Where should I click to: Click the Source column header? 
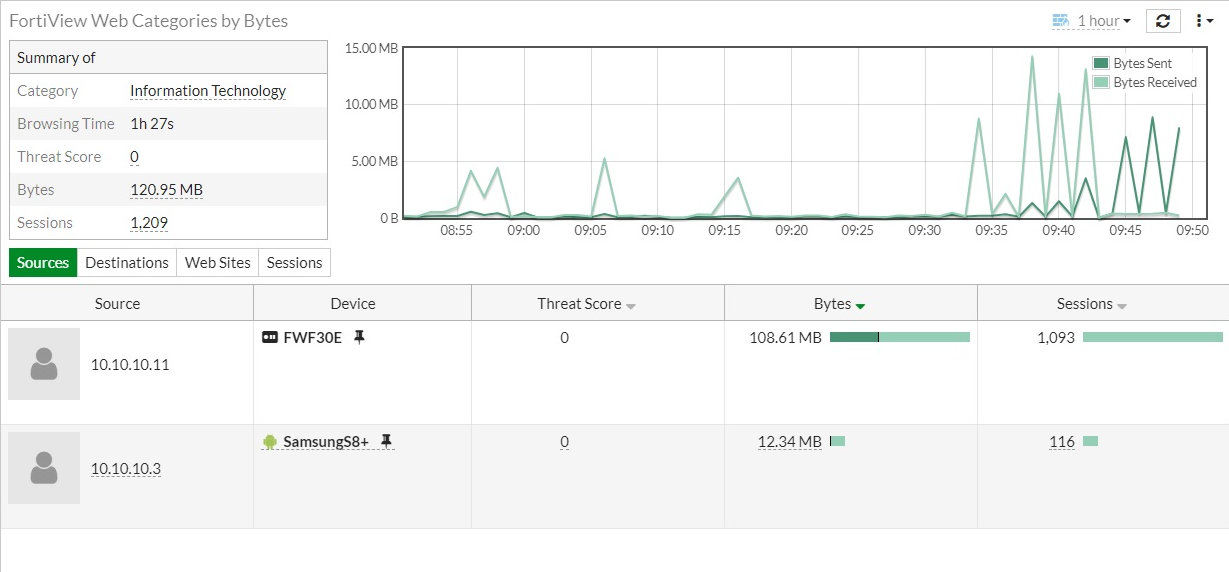[117, 303]
